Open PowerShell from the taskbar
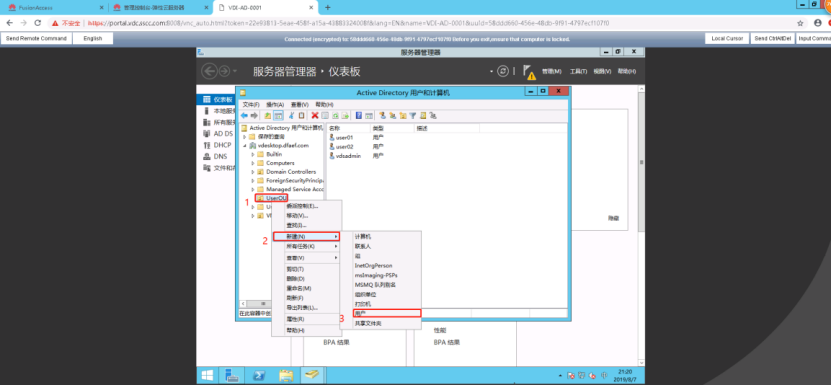Viewport: 831px width, 385px height. click(259, 375)
